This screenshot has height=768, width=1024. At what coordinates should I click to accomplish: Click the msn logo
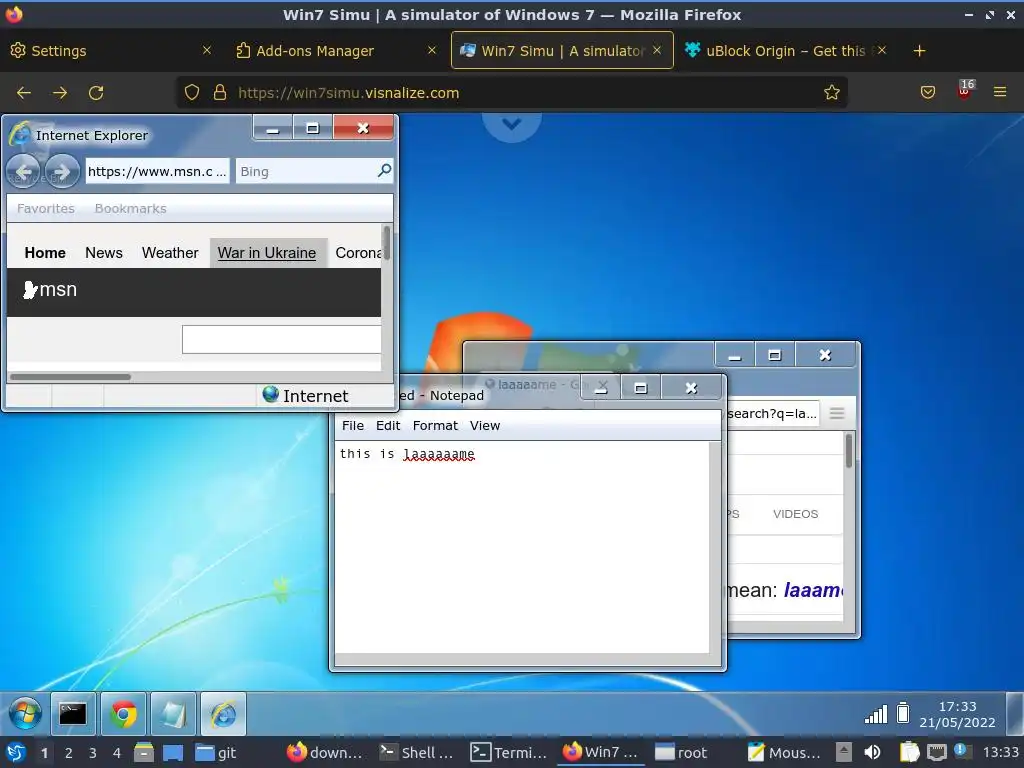50,290
